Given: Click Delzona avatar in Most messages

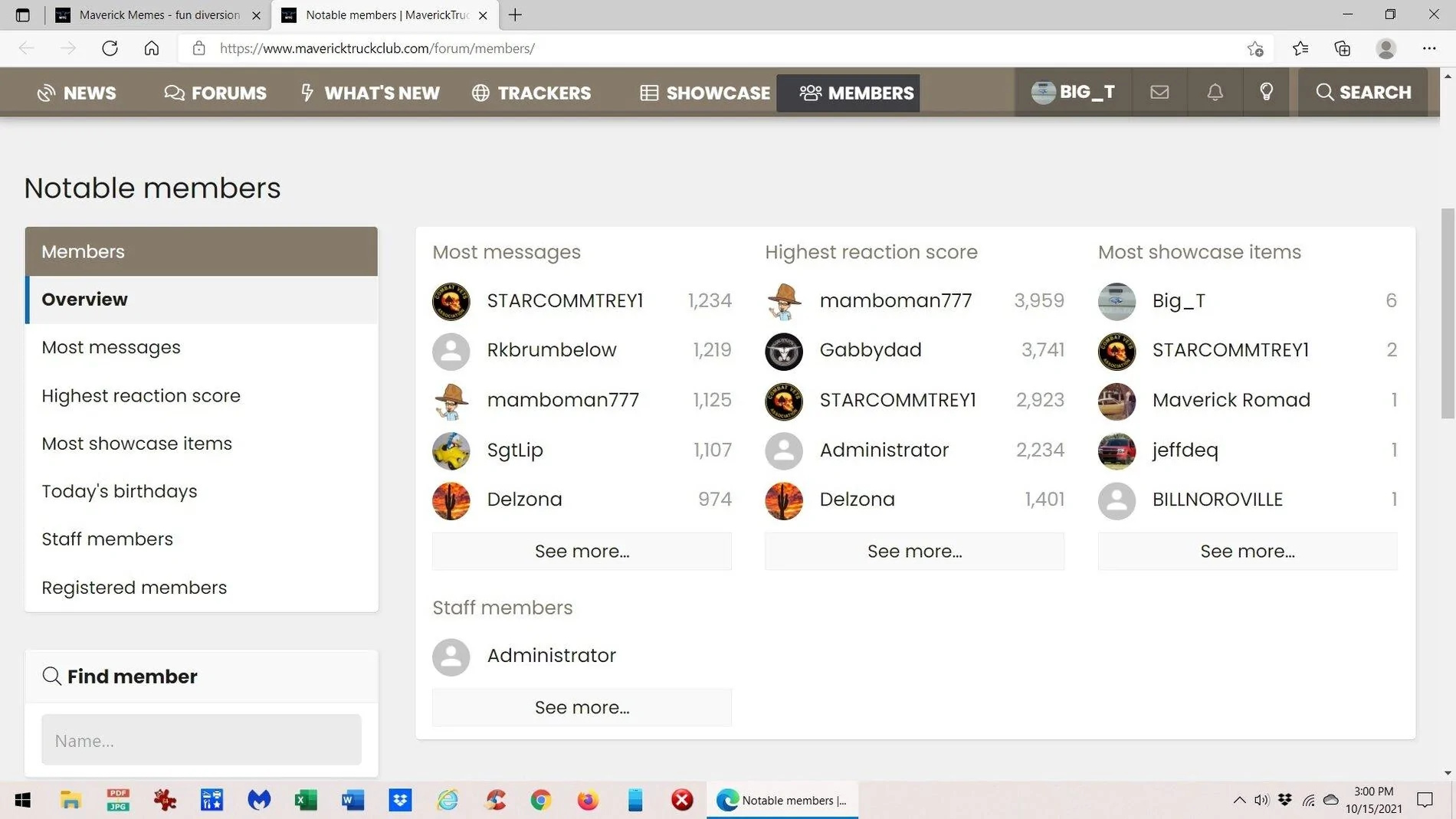Looking at the screenshot, I should 451,500.
